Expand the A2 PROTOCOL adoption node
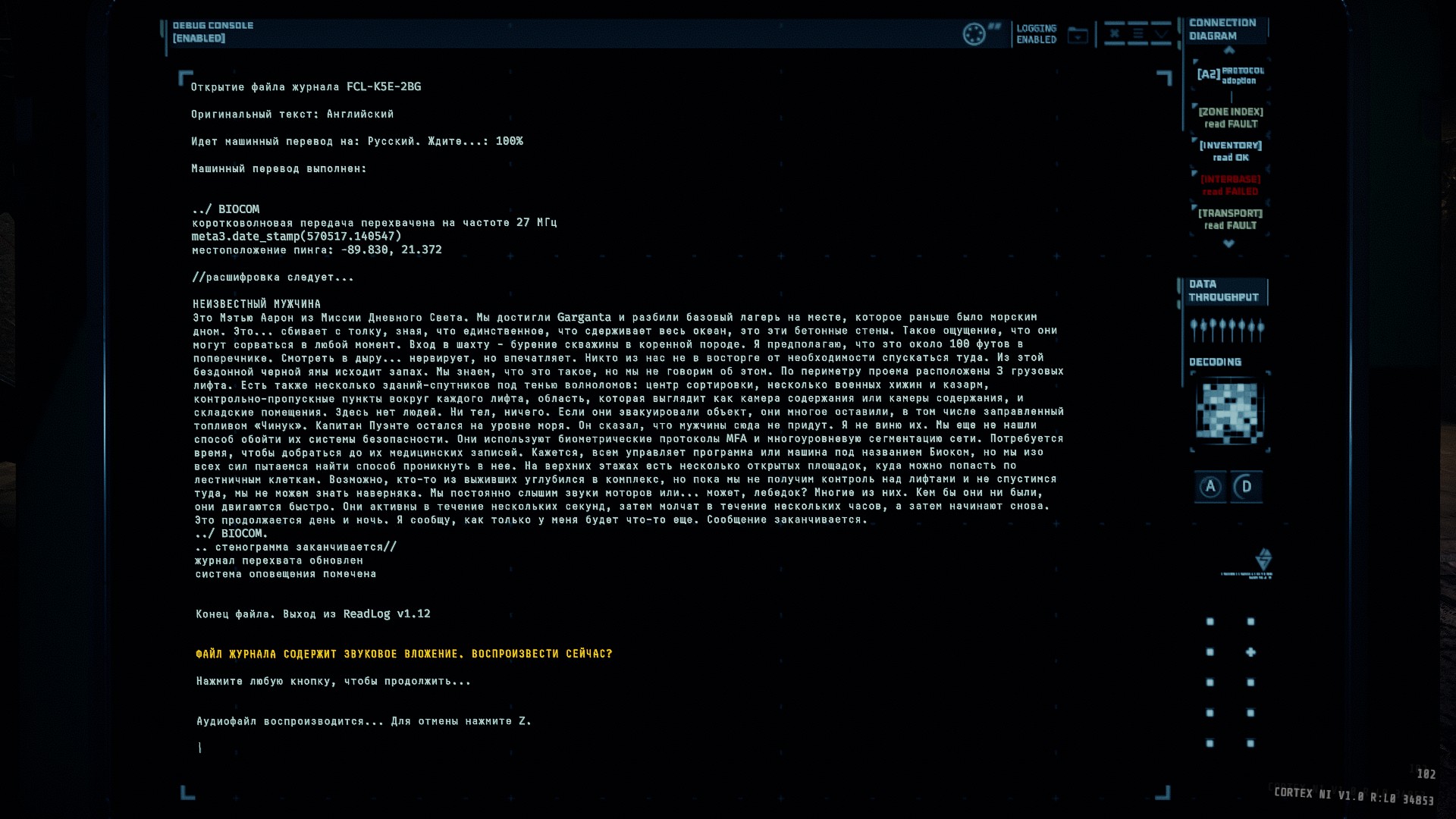 (1230, 74)
